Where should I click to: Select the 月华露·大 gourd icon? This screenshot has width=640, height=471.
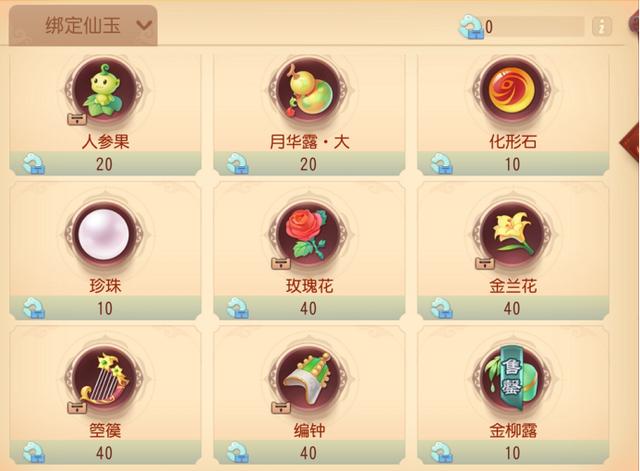(309, 91)
